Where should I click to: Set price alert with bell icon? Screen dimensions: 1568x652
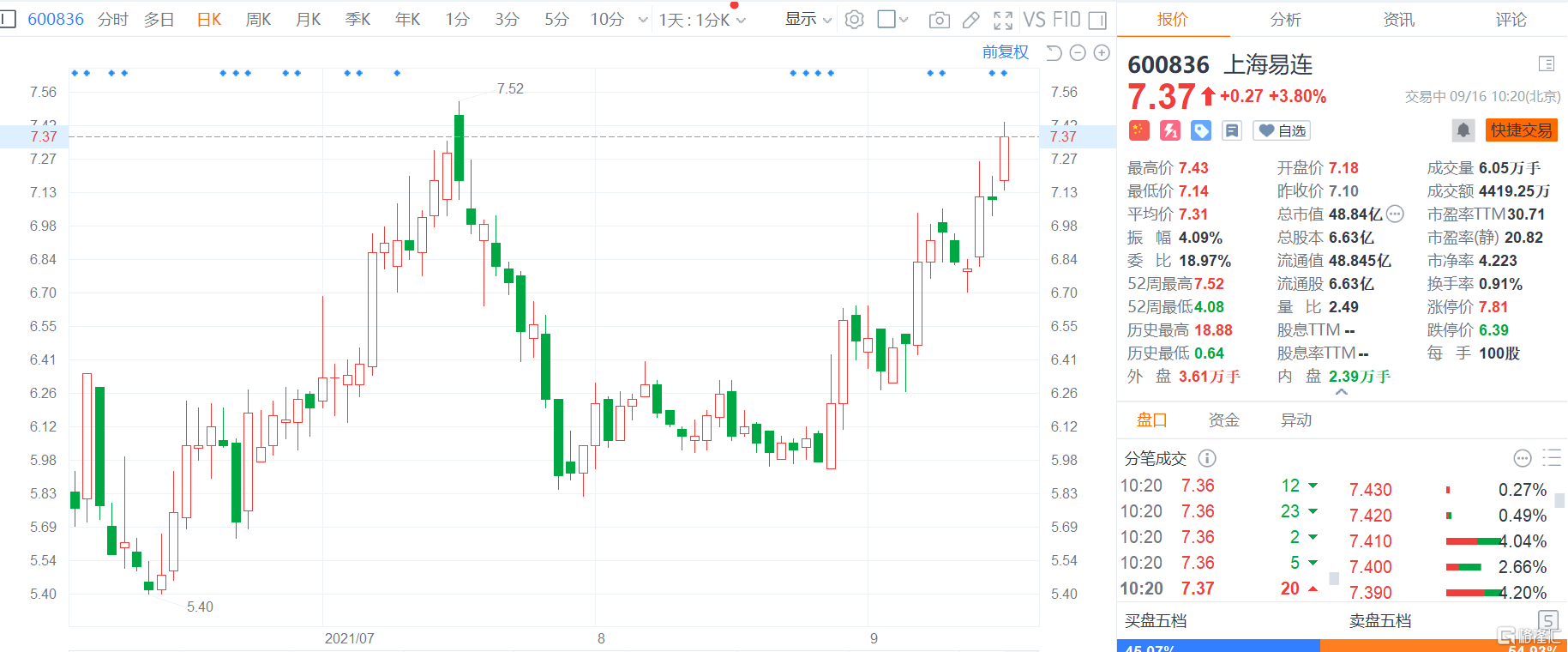pos(1463,130)
